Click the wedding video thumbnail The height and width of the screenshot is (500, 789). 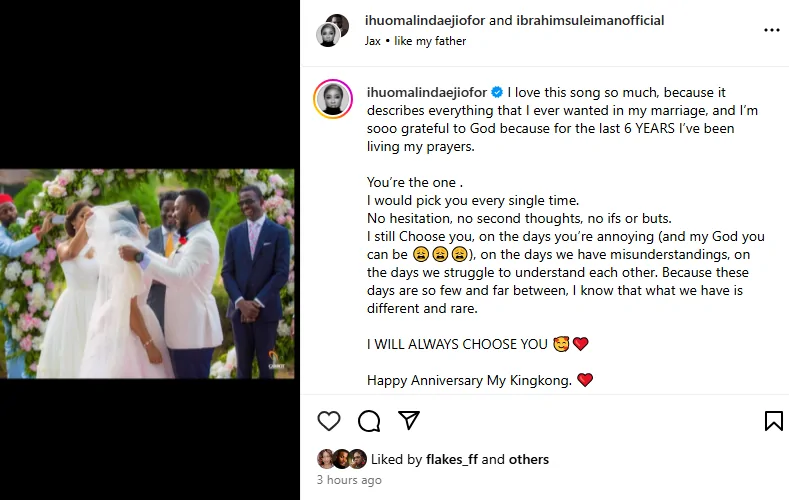147,274
